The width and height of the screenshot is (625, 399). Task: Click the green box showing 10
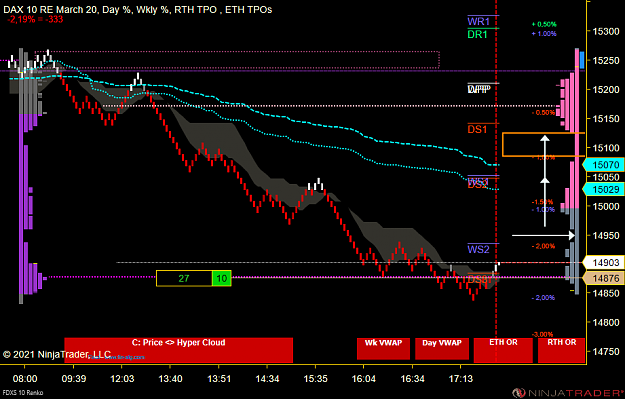(x=222, y=278)
